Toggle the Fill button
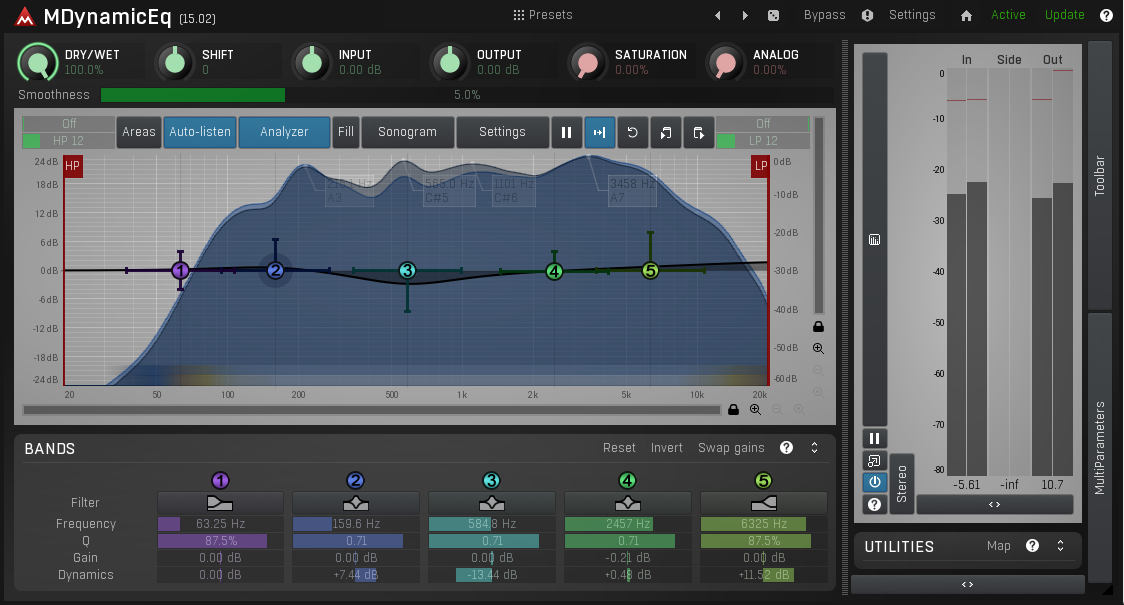Viewport: 1124px width, 605px height. tap(346, 132)
